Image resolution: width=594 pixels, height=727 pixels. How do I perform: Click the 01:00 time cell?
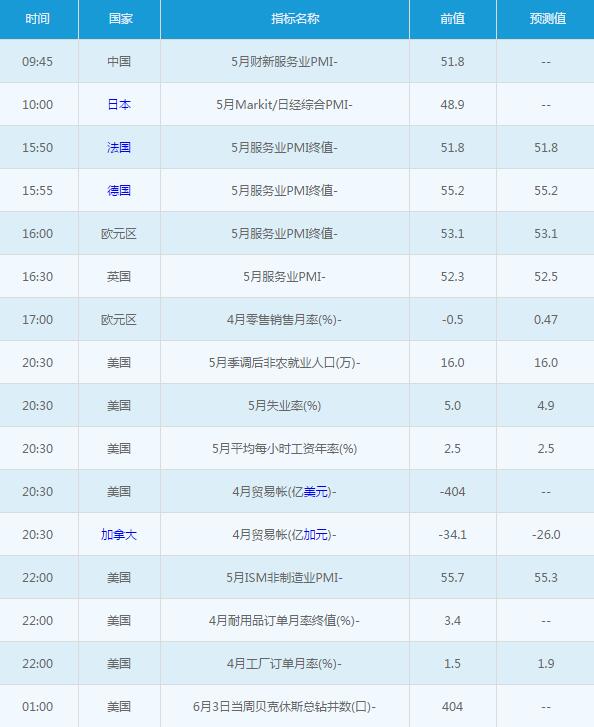point(38,707)
